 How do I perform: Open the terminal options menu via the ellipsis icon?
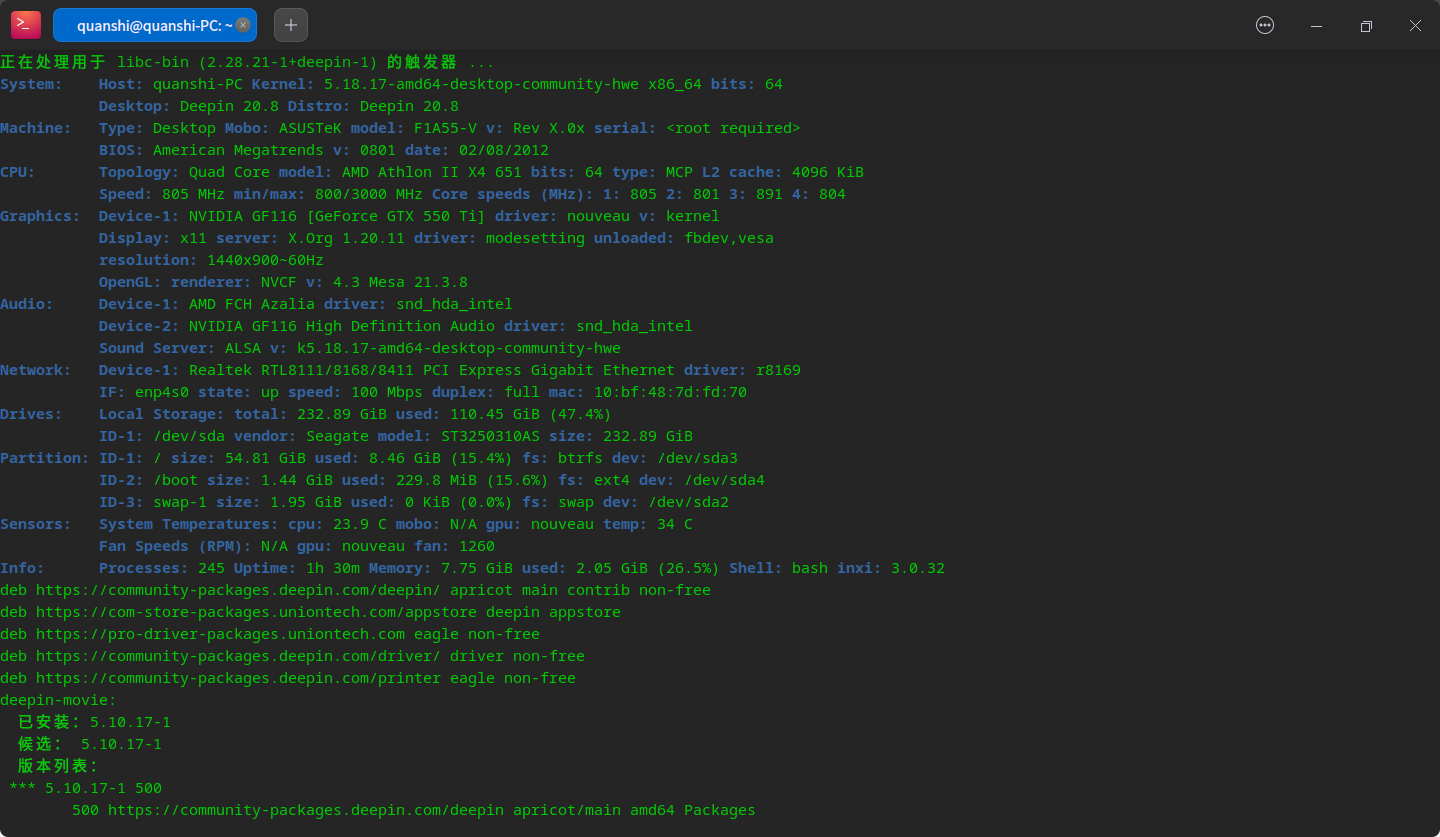1264,24
